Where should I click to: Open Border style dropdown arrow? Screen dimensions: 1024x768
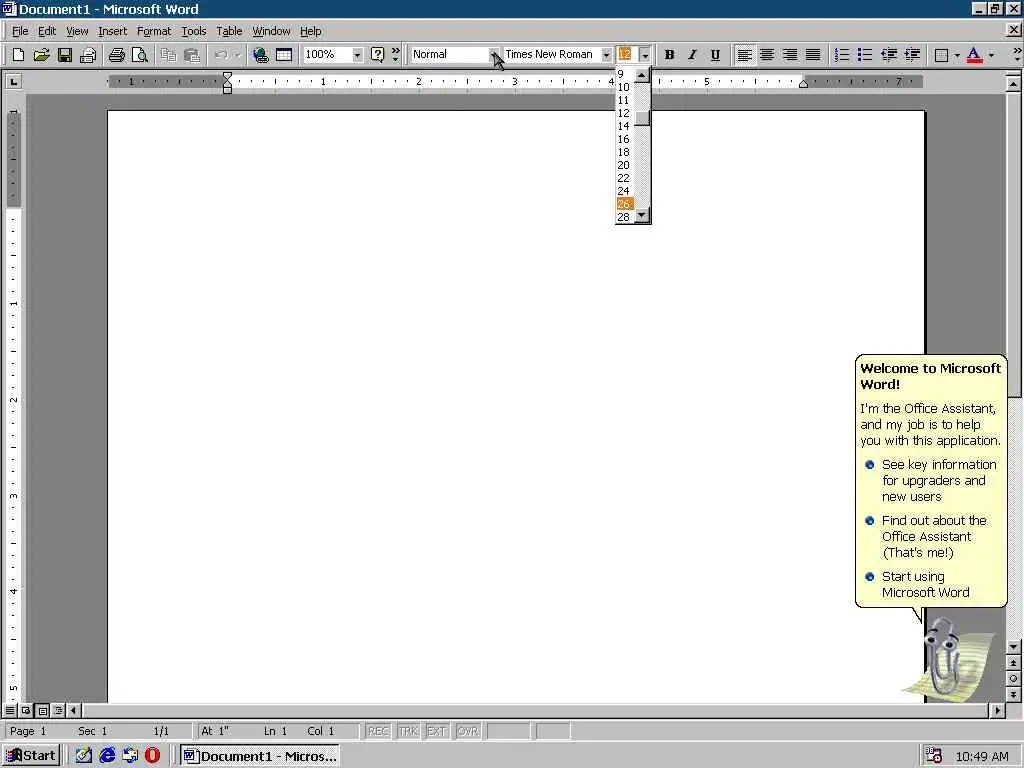957,55
